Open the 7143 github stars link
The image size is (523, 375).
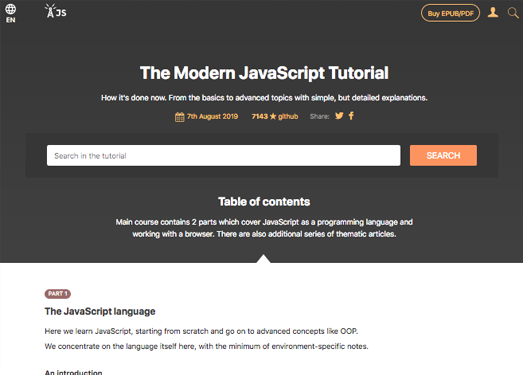tap(275, 116)
